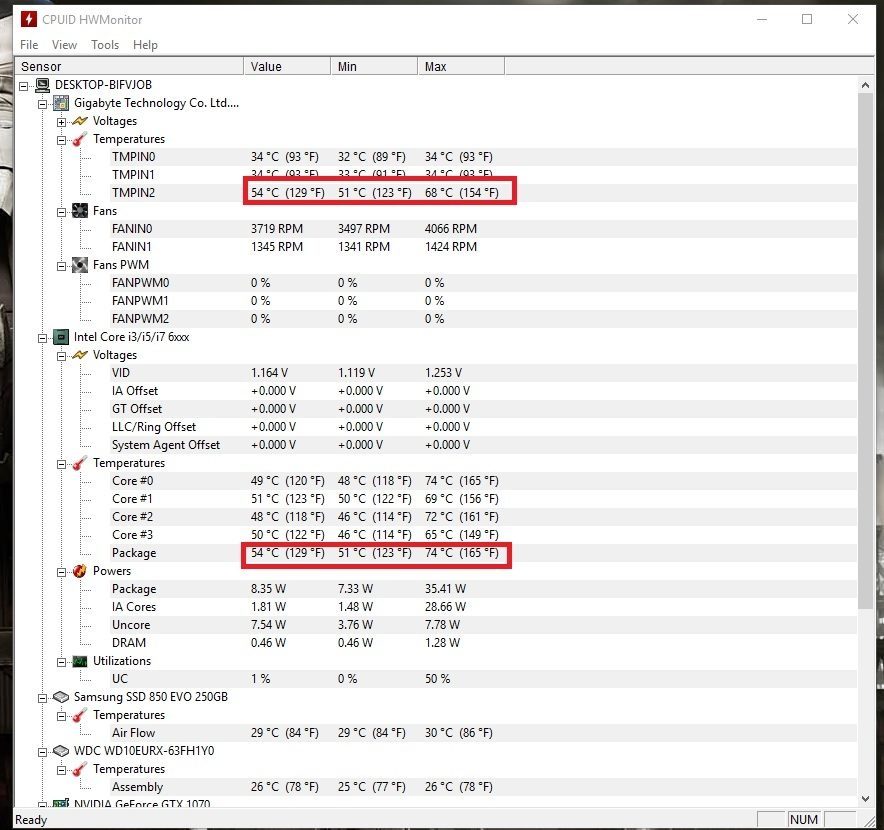Click the Voltages icon above VID
The width and height of the screenshot is (884, 830).
point(80,355)
